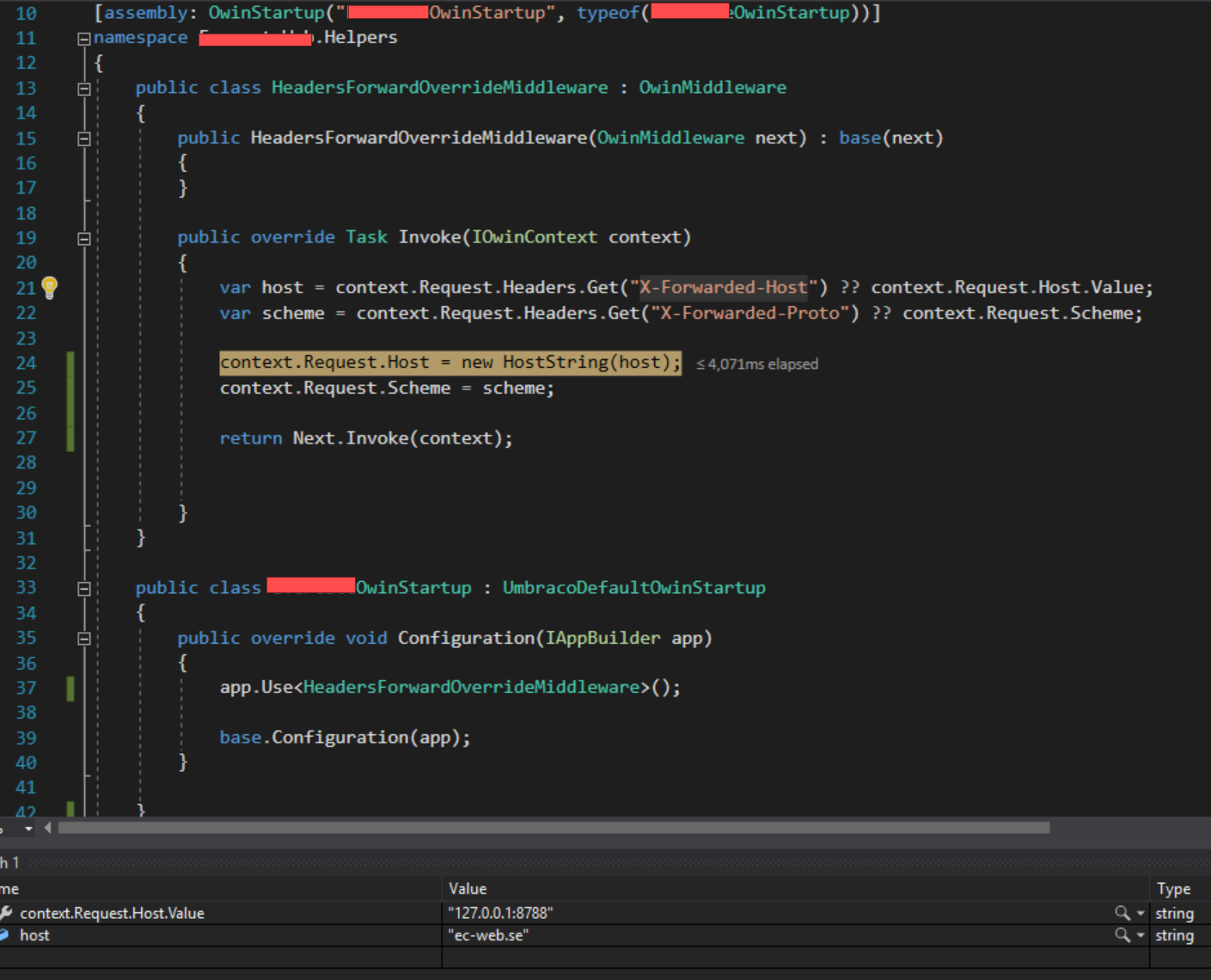Click IOwinContext parameter type on line 19
Screen dimensions: 1211x980
pos(535,237)
